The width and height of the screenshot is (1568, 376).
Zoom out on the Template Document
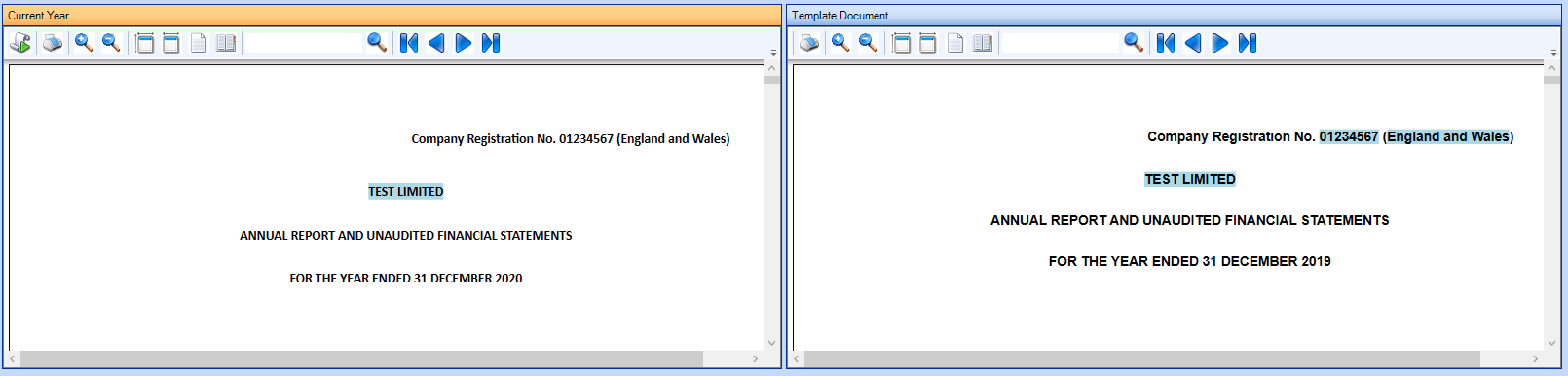(x=868, y=43)
